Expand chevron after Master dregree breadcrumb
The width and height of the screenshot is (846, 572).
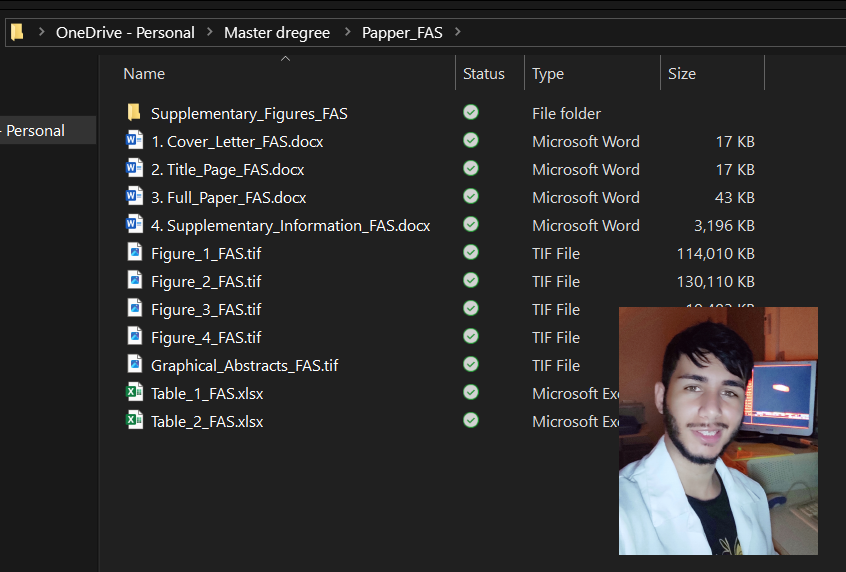tap(348, 32)
